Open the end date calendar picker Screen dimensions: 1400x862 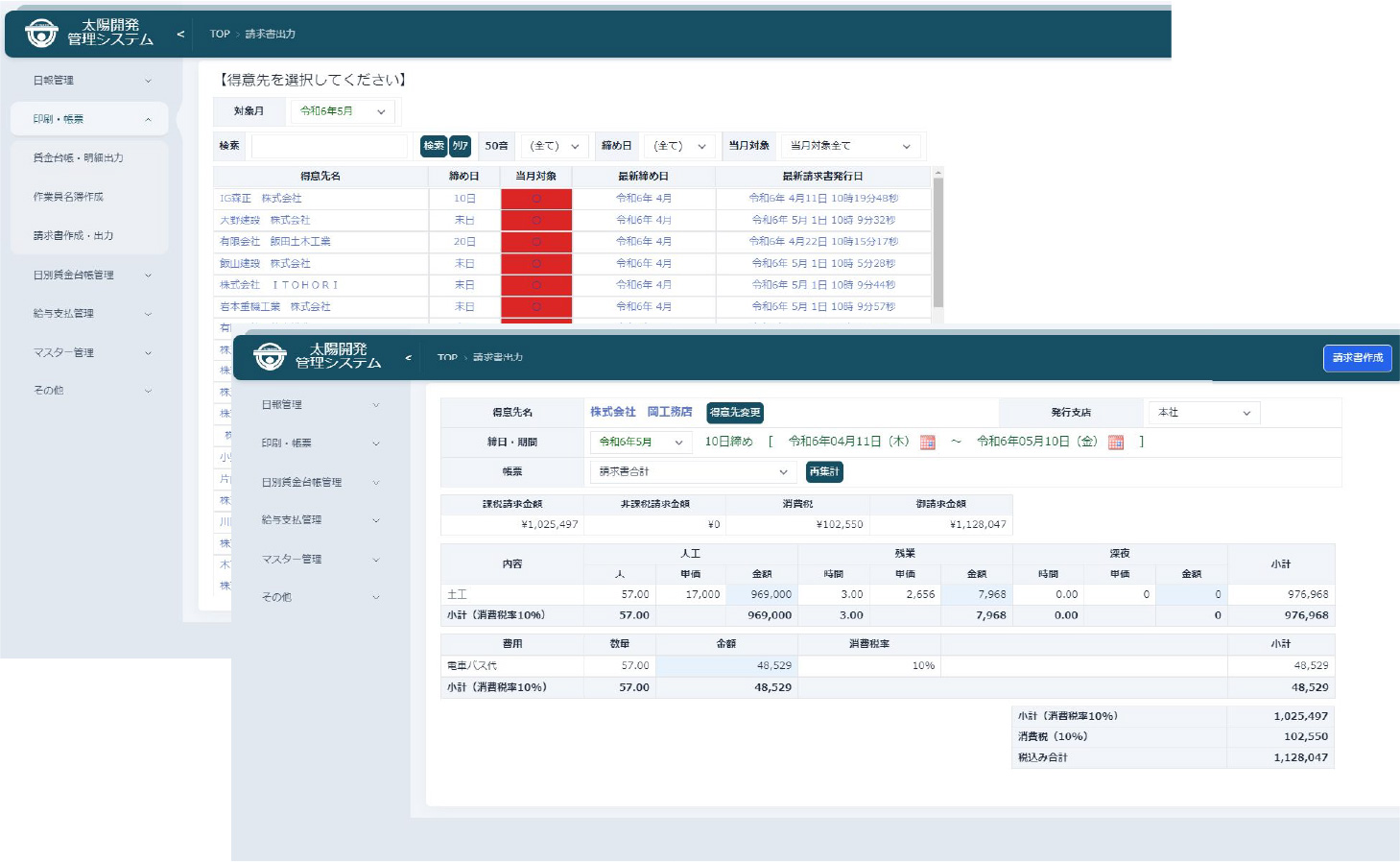click(x=1115, y=443)
